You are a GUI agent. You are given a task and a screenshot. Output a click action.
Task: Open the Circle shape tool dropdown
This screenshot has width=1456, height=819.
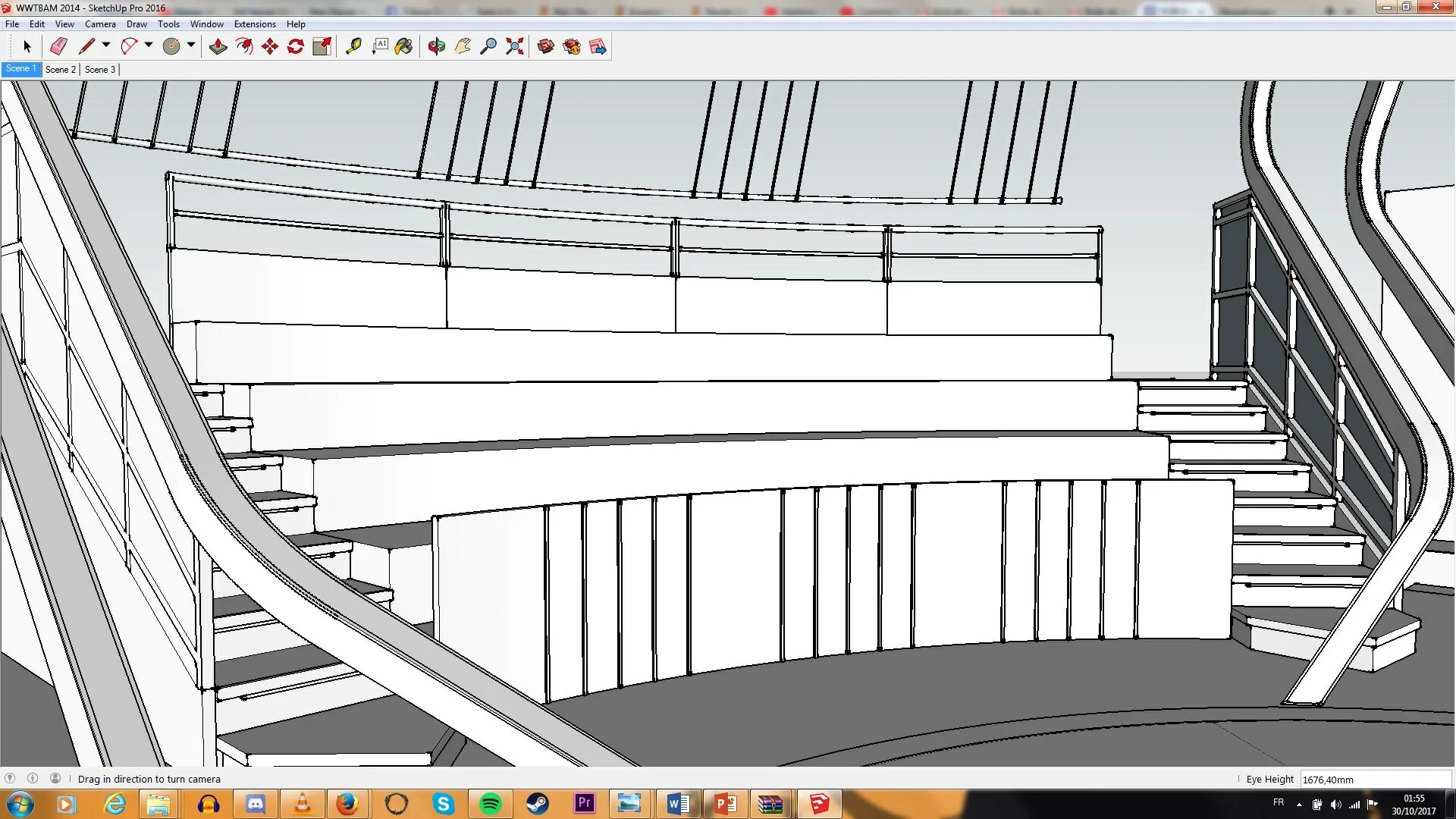[191, 45]
